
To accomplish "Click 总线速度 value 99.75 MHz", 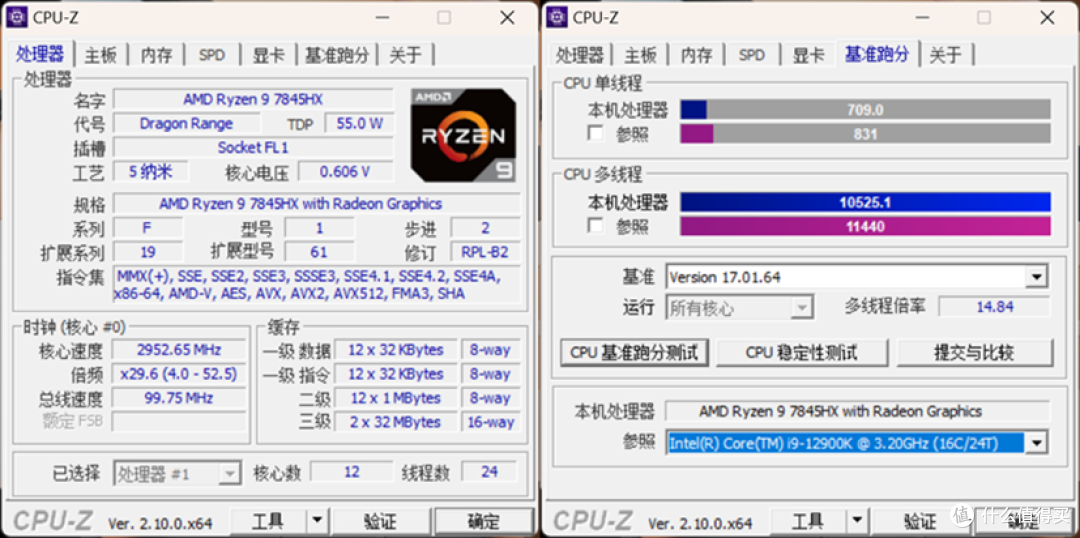I will [178, 397].
